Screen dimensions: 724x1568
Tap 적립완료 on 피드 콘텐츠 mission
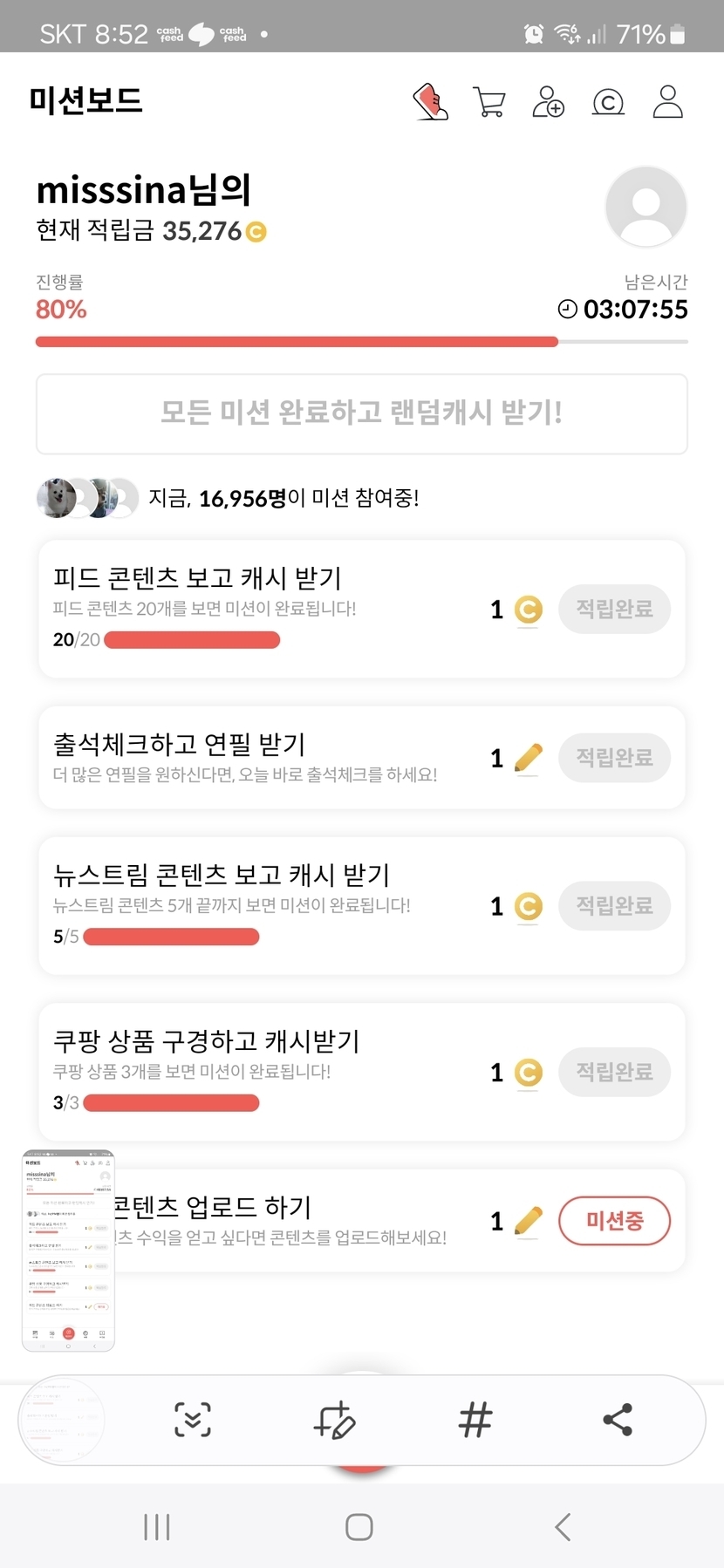pos(614,609)
